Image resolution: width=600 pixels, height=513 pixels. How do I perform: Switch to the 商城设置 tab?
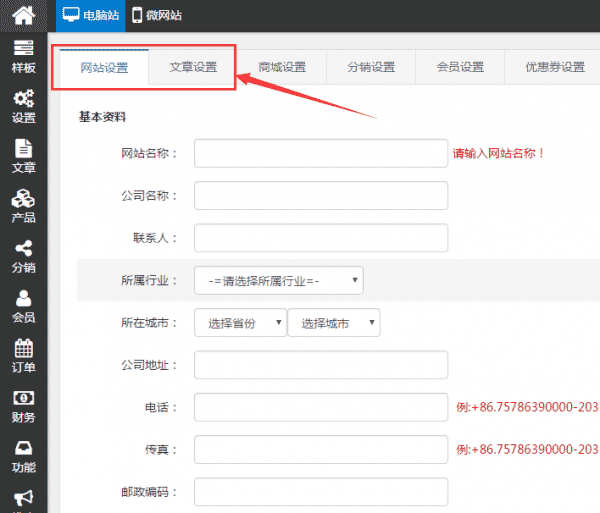click(282, 67)
